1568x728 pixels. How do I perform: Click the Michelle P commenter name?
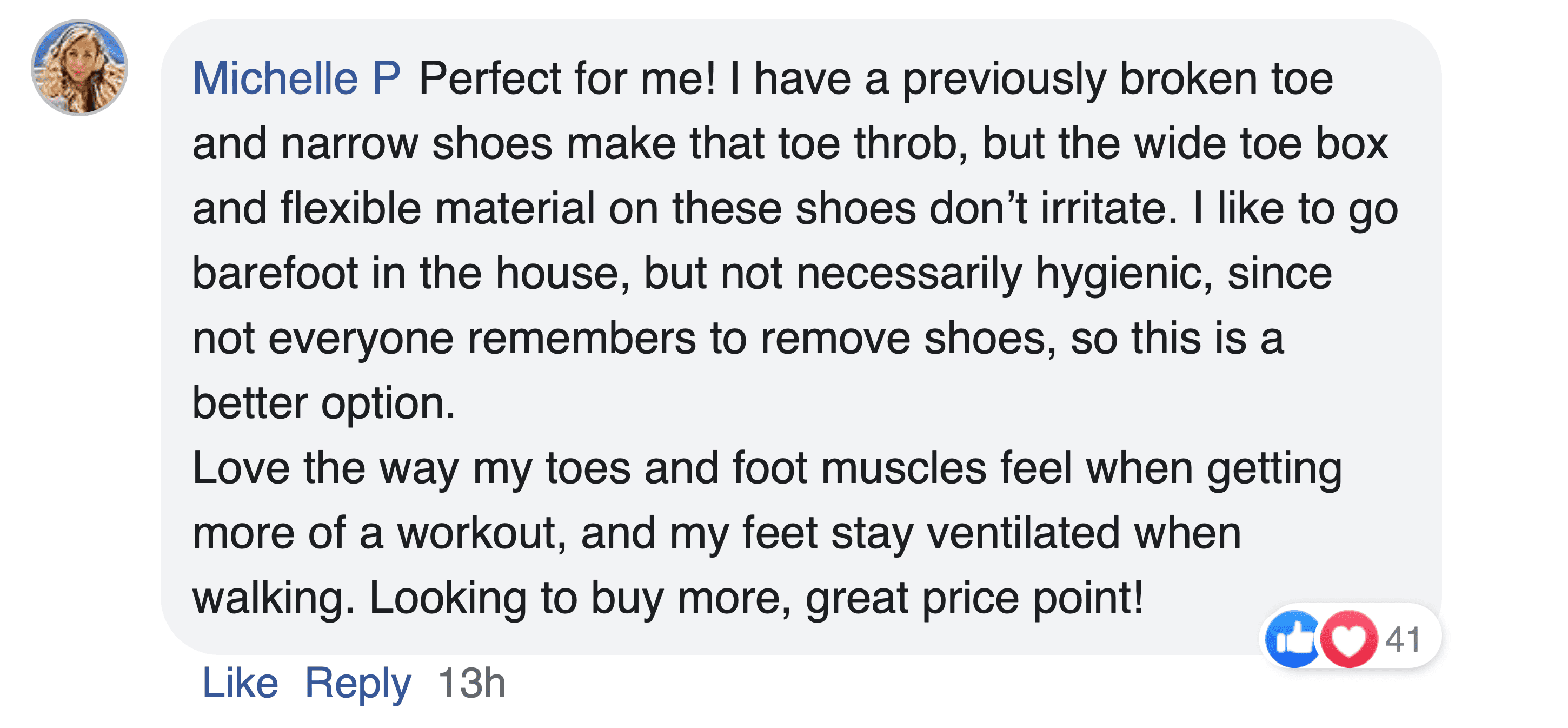point(296,78)
